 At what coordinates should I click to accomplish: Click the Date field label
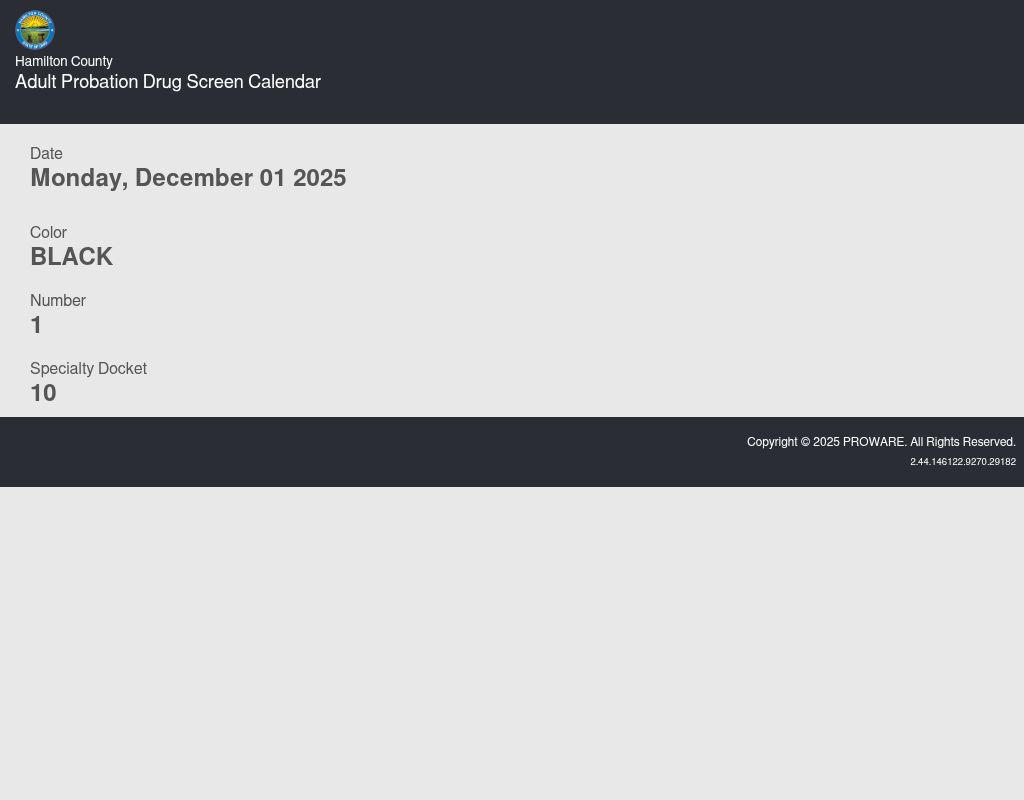(x=46, y=154)
